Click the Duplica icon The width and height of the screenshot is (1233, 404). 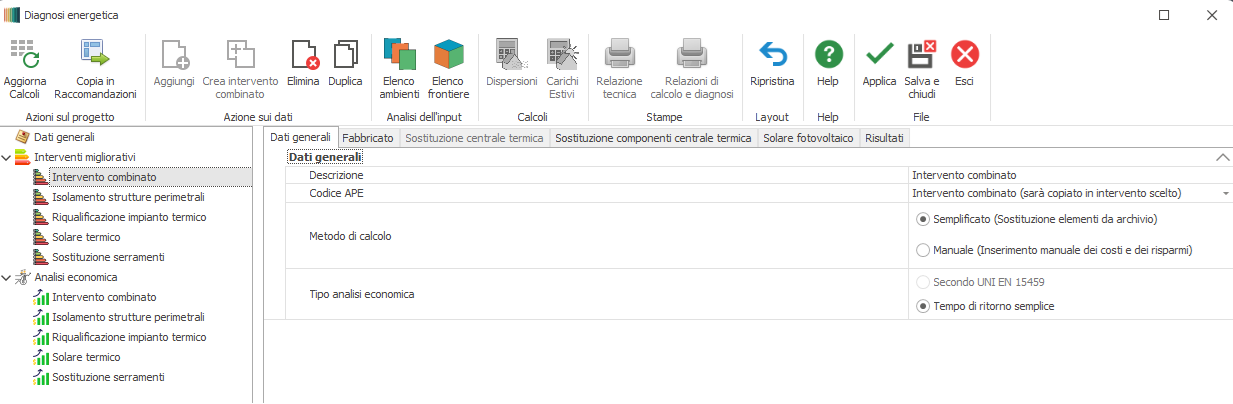[x=345, y=54]
